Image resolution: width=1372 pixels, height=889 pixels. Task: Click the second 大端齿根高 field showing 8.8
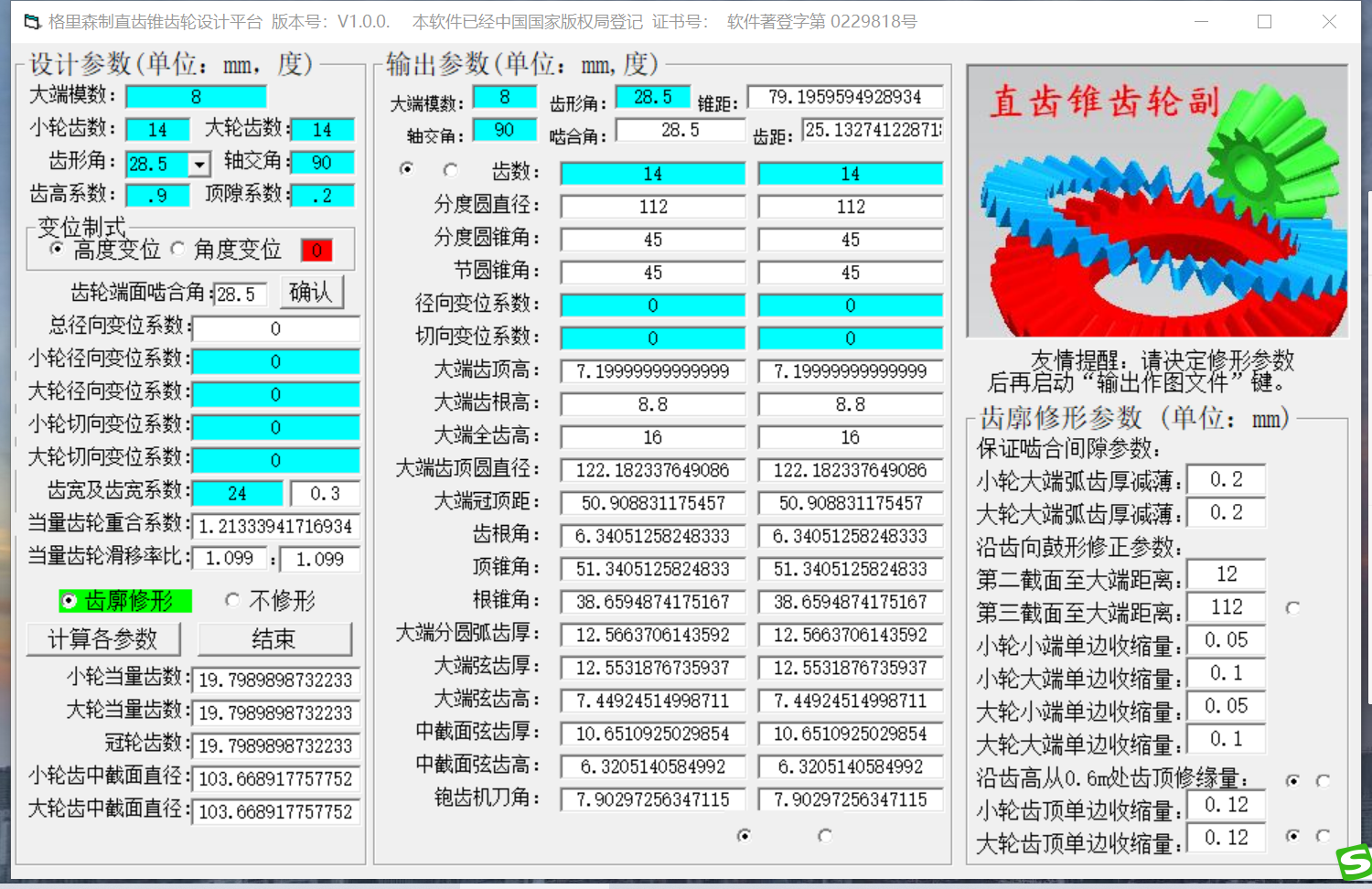(851, 404)
